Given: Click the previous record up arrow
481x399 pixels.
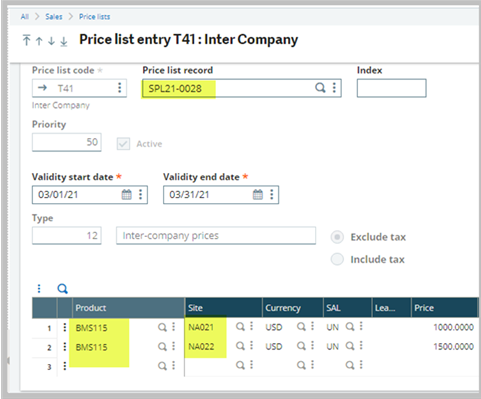Looking at the screenshot, I should tap(39, 41).
